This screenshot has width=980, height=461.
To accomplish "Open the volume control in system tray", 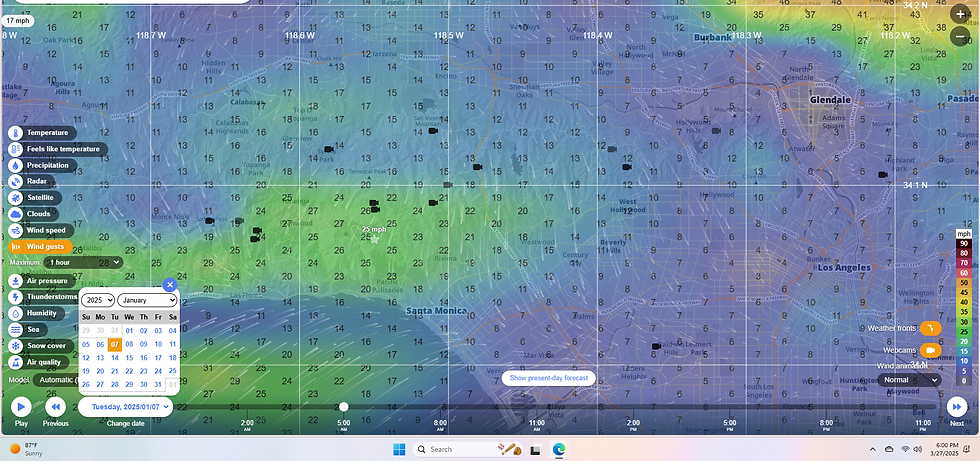I will tap(918, 449).
